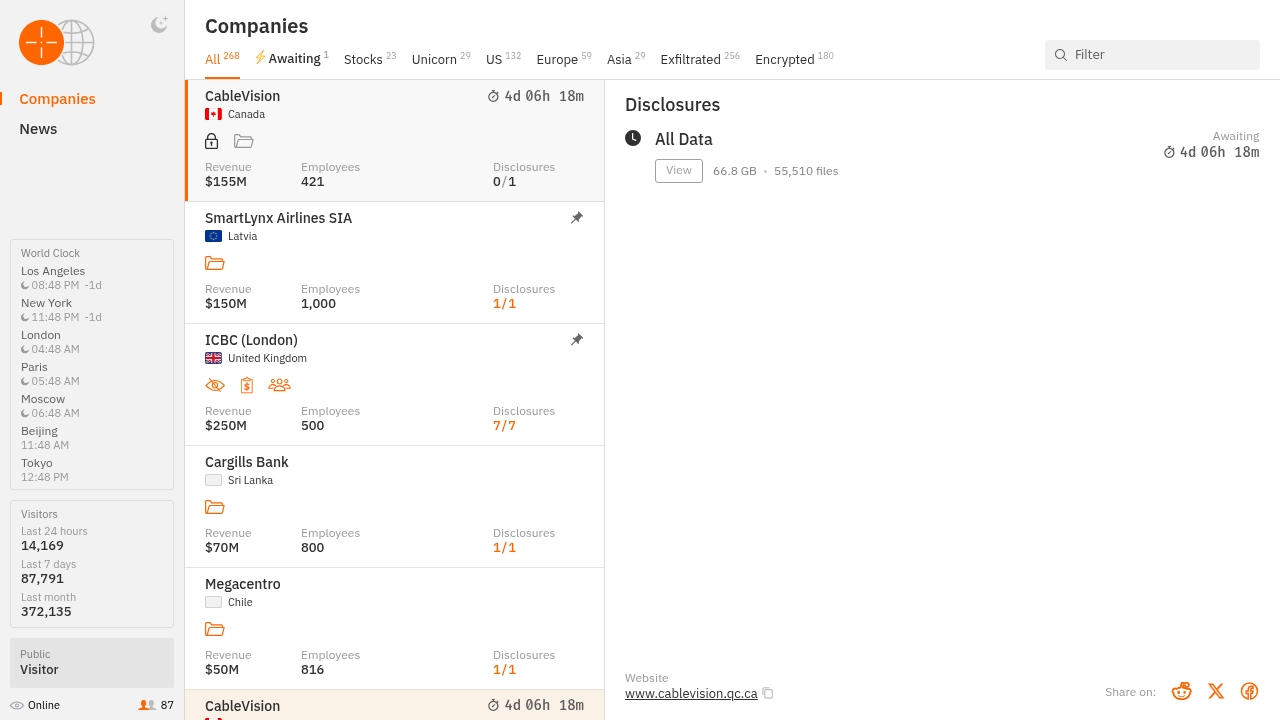Click Los Angeles in World Clock
The width and height of the screenshot is (1280, 720).
click(x=53, y=271)
